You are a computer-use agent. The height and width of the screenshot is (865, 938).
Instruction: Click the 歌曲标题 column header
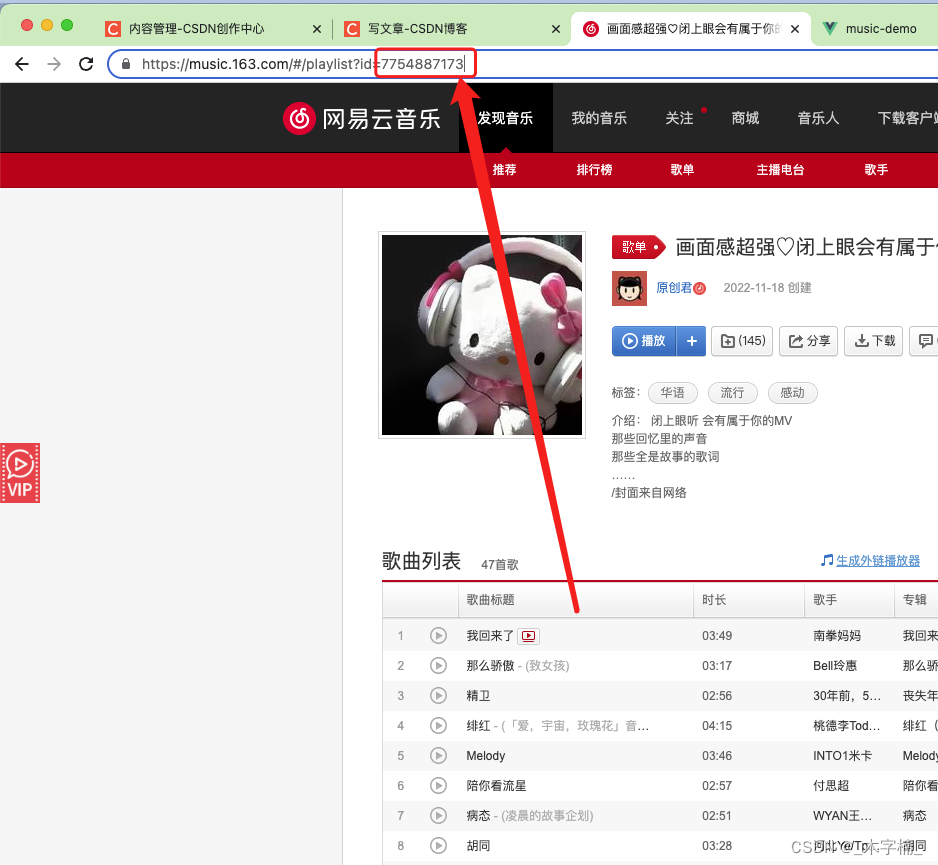[575, 599]
